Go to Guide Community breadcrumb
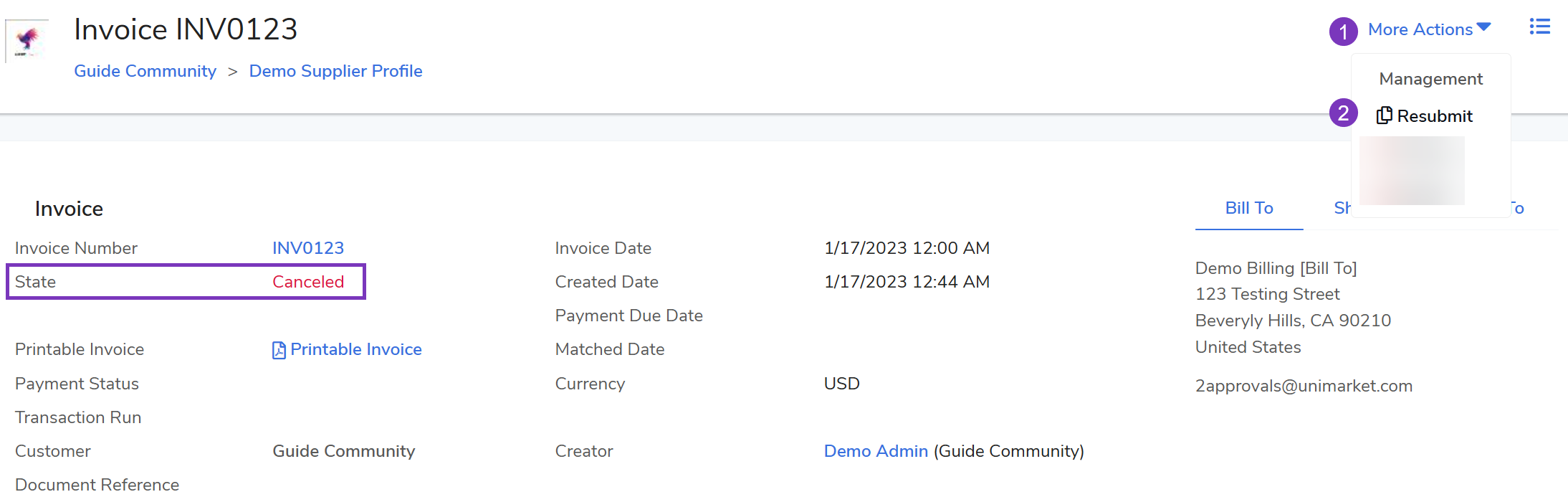The height and width of the screenshot is (502, 1568). (145, 71)
